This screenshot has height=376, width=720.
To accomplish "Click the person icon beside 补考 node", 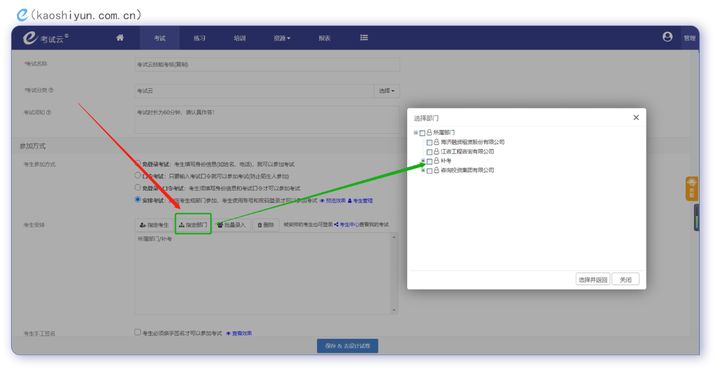I will coord(436,161).
